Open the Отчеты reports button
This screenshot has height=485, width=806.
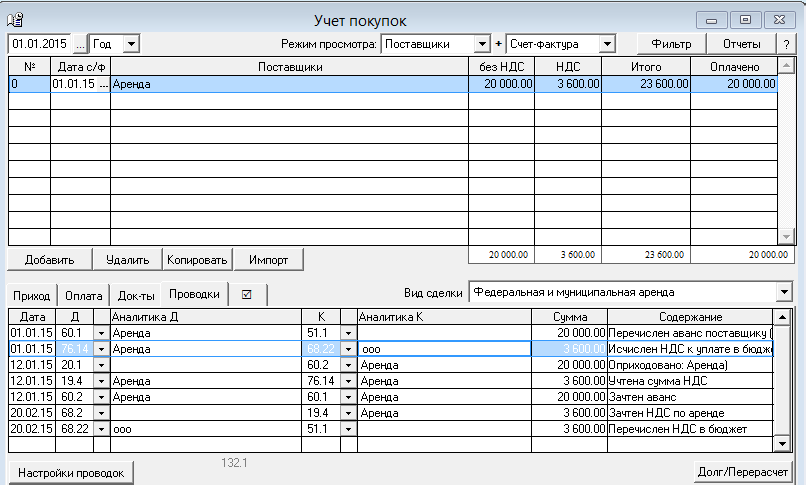741,44
